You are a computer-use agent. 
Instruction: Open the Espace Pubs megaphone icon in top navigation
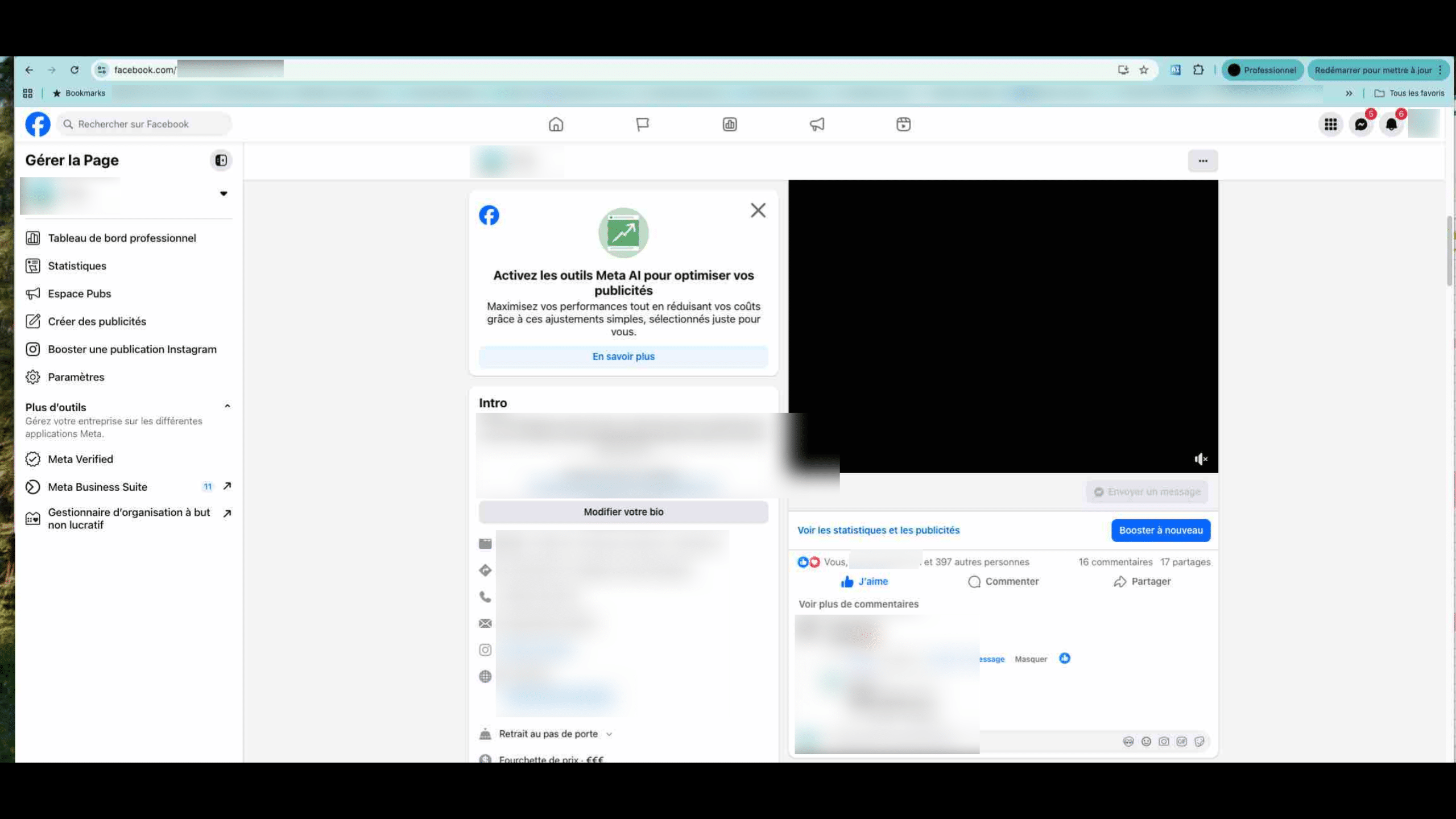(x=817, y=125)
